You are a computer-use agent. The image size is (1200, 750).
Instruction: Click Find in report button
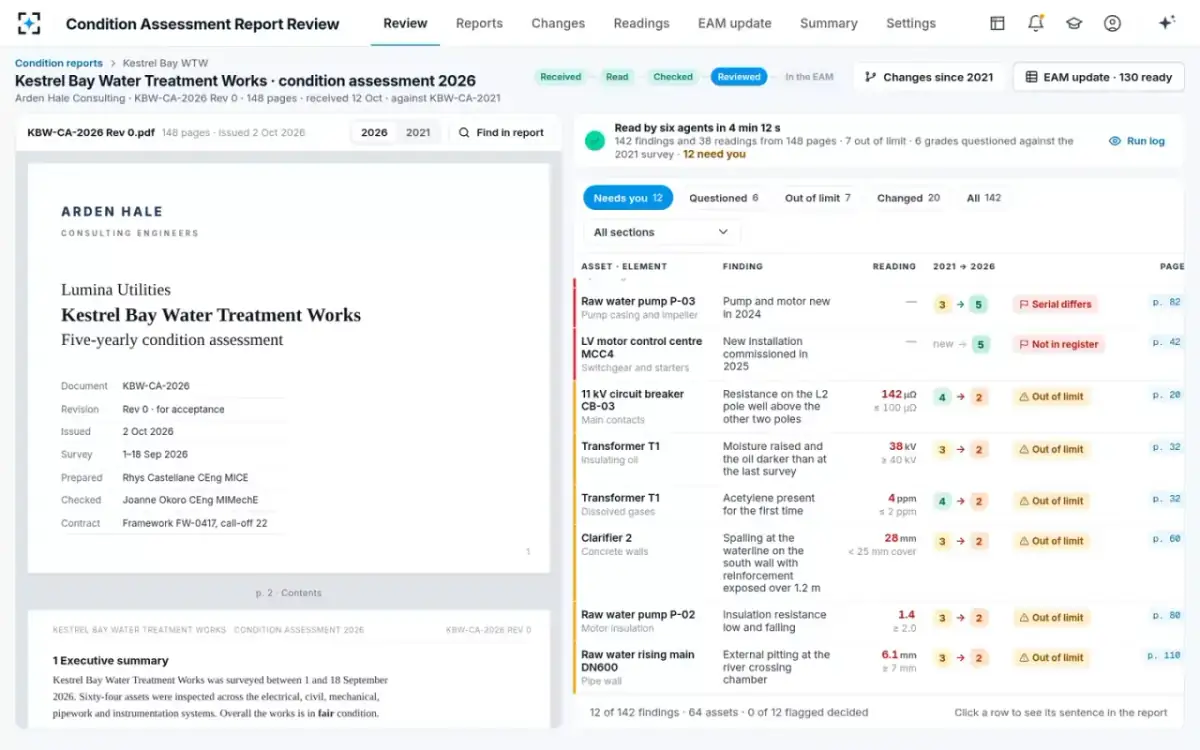pyautogui.click(x=501, y=132)
